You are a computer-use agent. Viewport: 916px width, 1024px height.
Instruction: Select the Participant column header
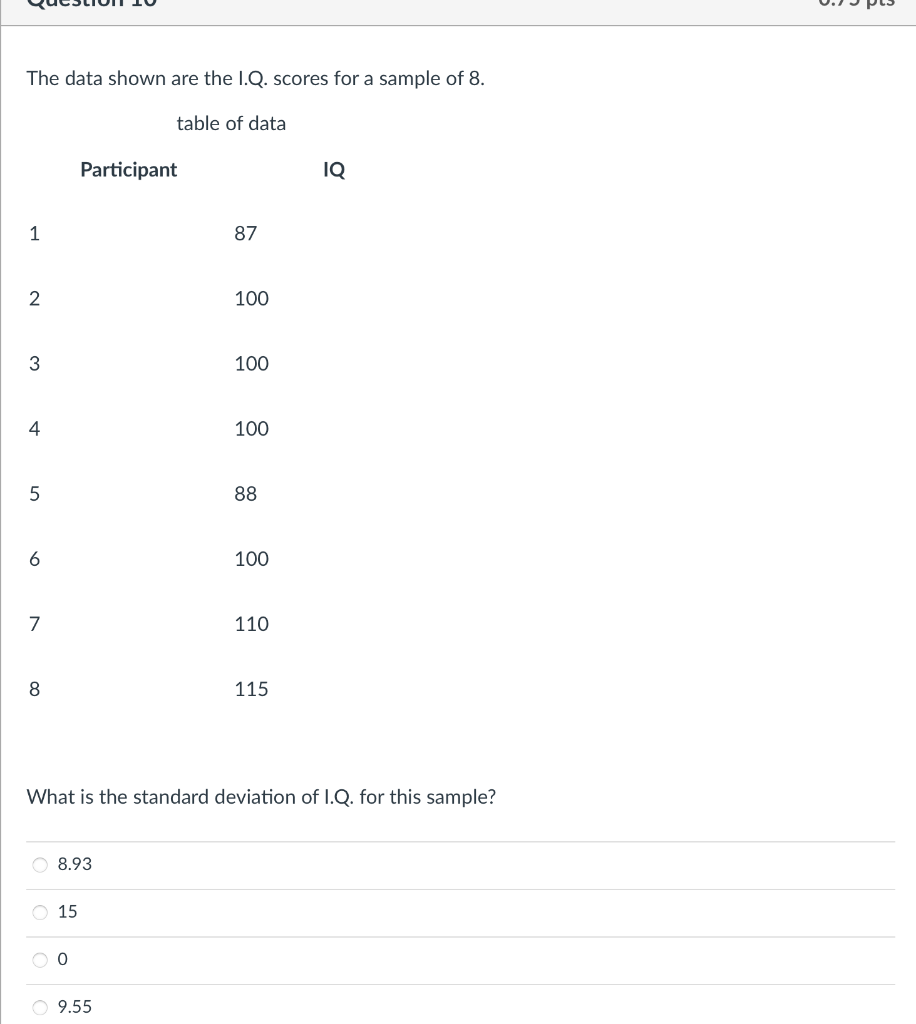128,170
